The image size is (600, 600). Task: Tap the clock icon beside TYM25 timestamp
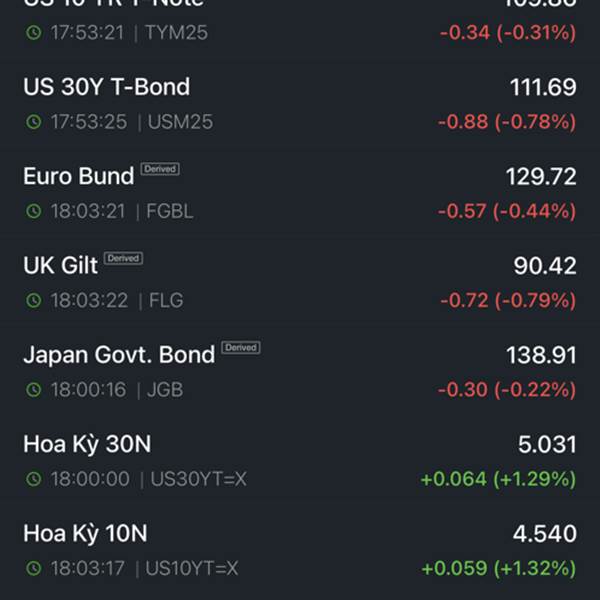click(34, 33)
